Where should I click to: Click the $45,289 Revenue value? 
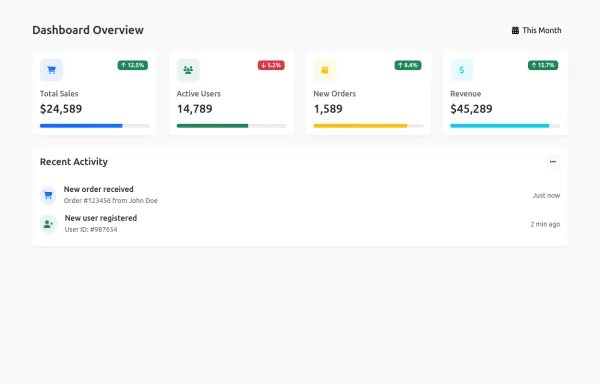coord(471,109)
